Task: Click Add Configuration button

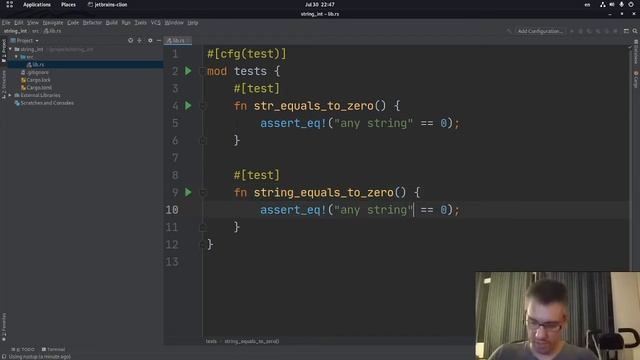Action: point(540,31)
